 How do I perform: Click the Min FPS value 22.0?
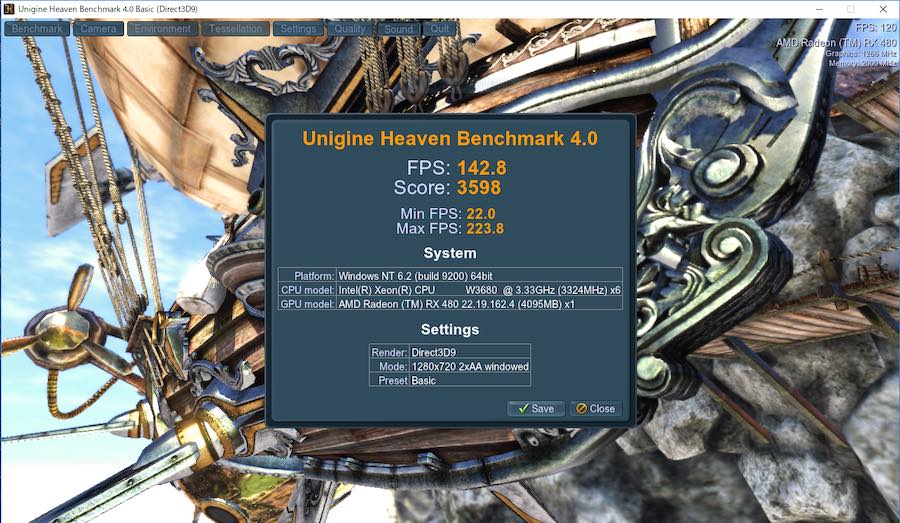pos(480,214)
